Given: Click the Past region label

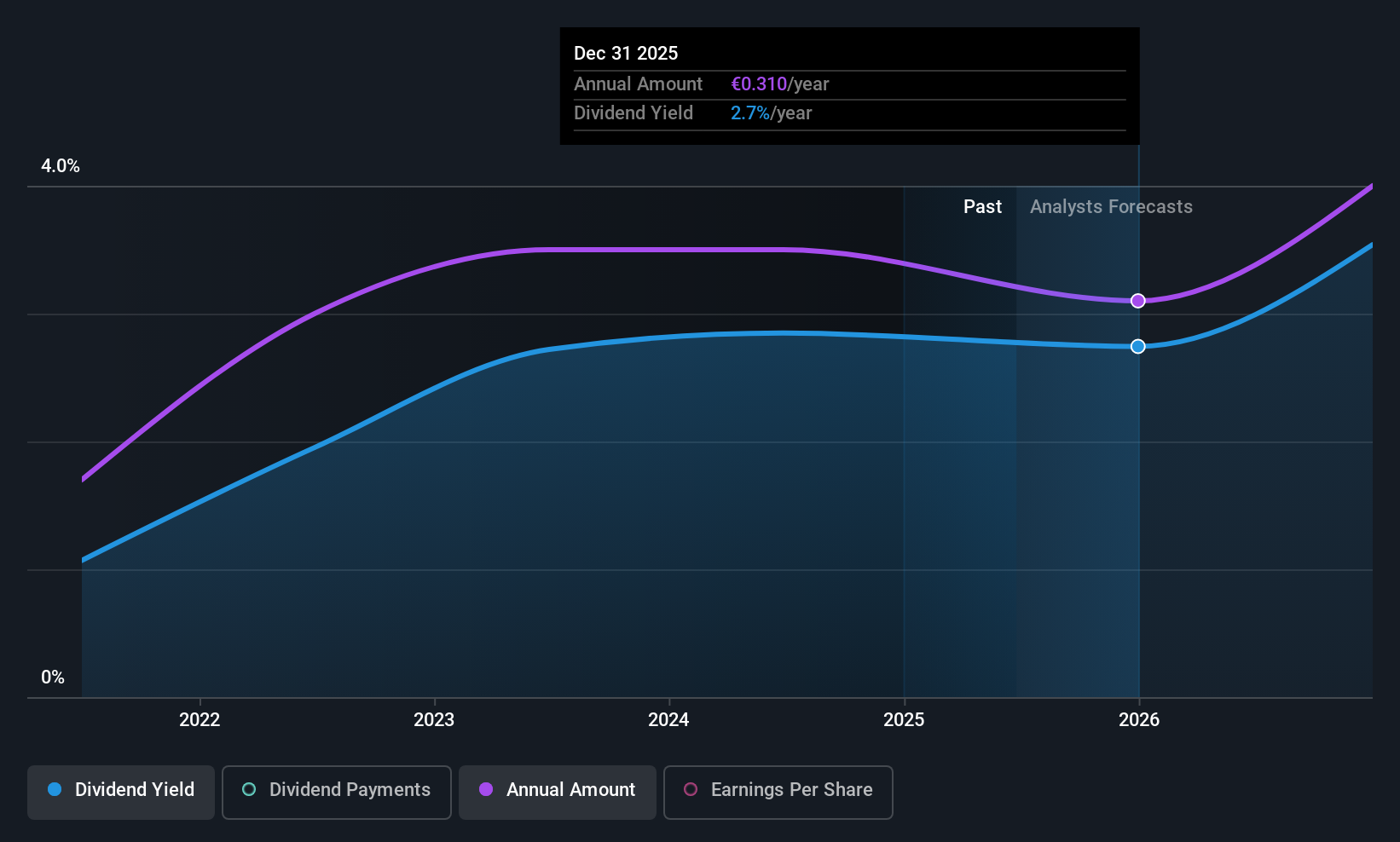Looking at the screenshot, I should tap(982, 207).
